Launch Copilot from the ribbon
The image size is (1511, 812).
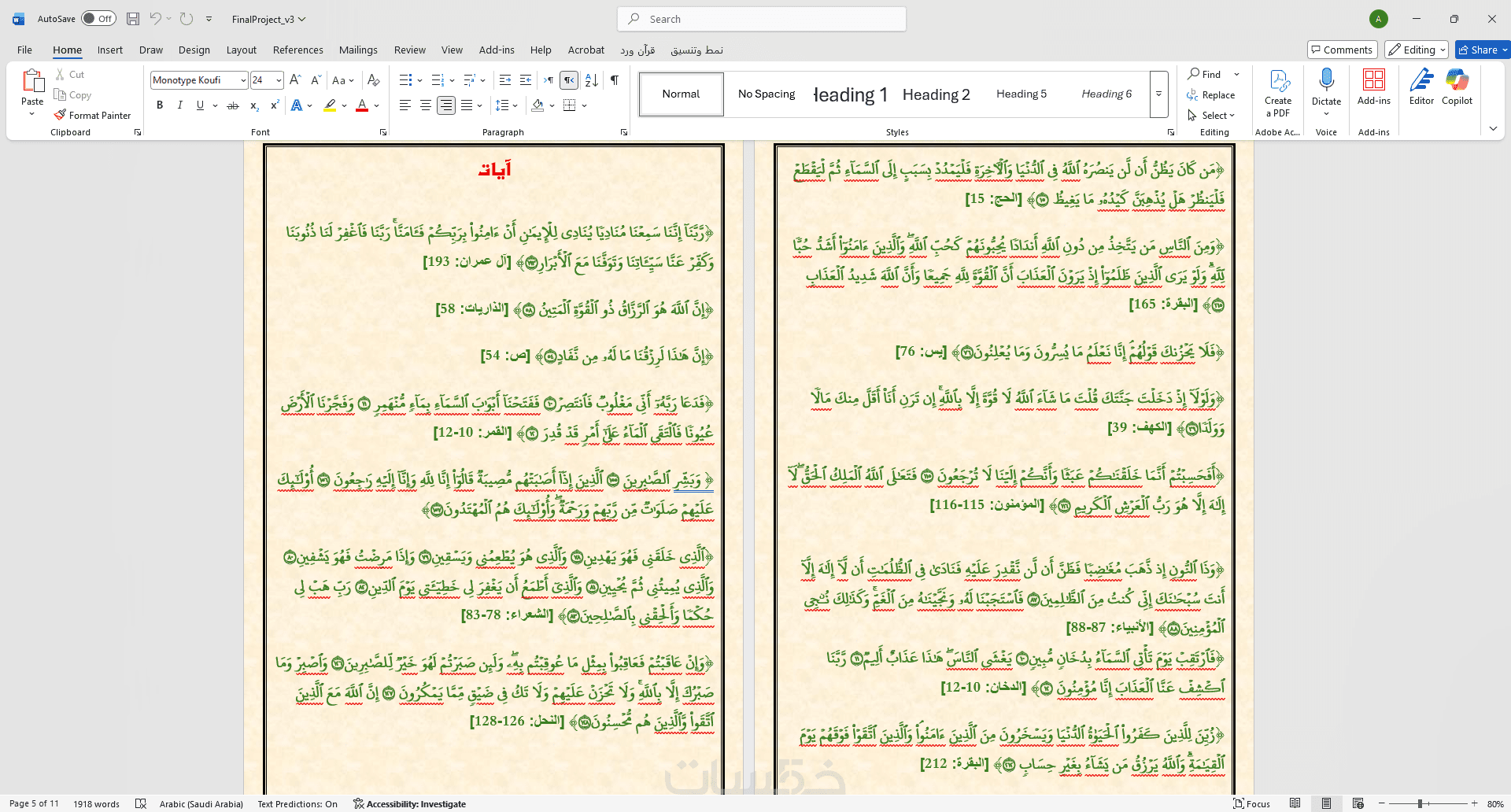coord(1457,87)
